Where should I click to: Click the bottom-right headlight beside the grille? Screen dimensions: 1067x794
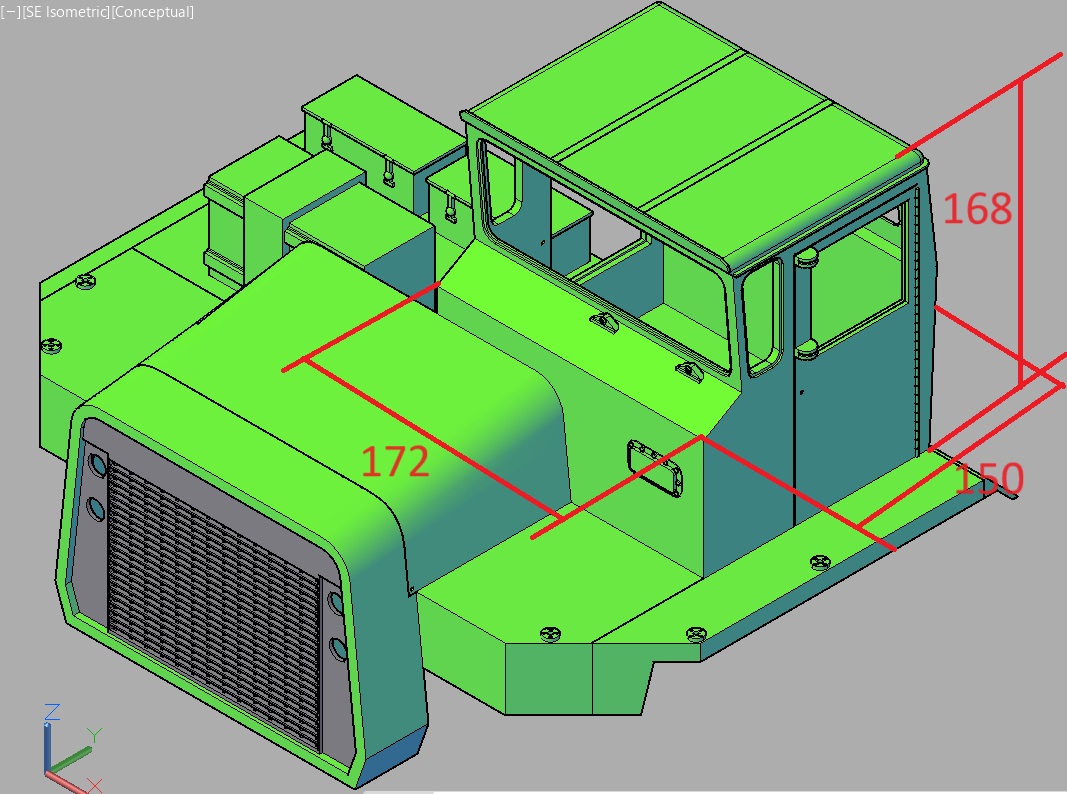337,650
